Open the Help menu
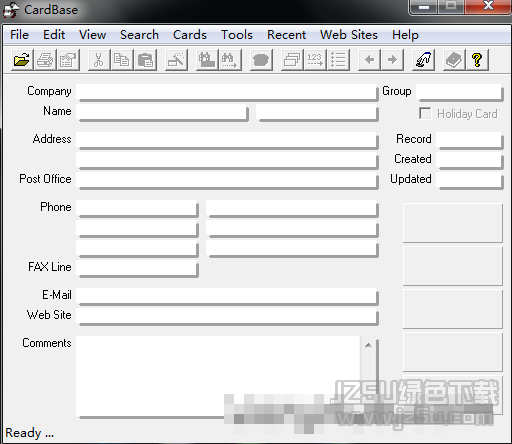512x444 pixels. click(x=405, y=35)
